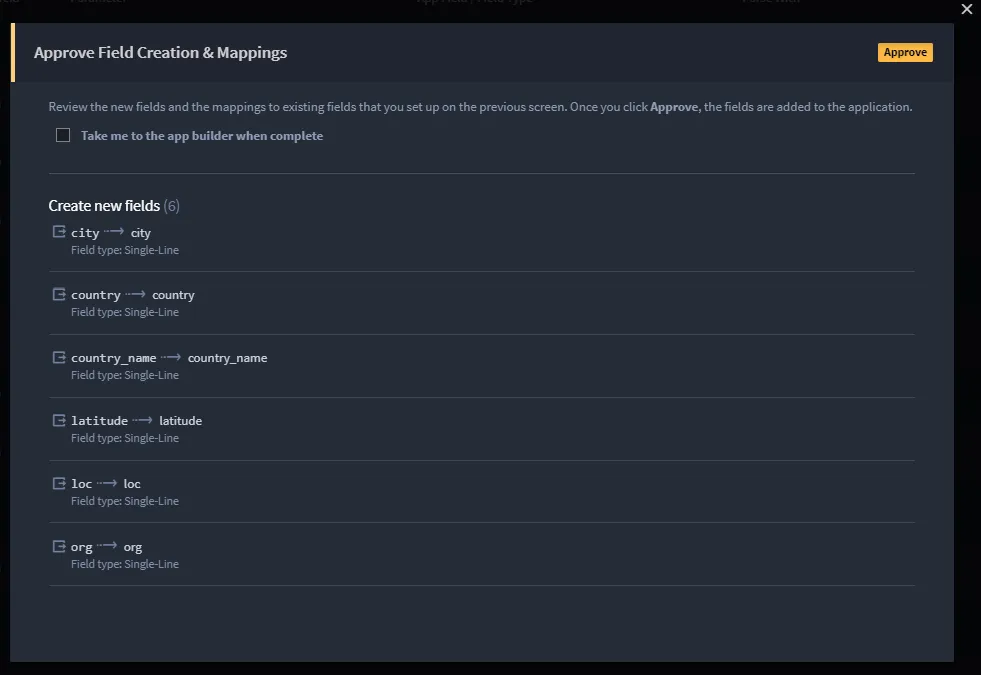Click the field icon beside latitude
Screen dimensions: 981x675
click(x=59, y=420)
